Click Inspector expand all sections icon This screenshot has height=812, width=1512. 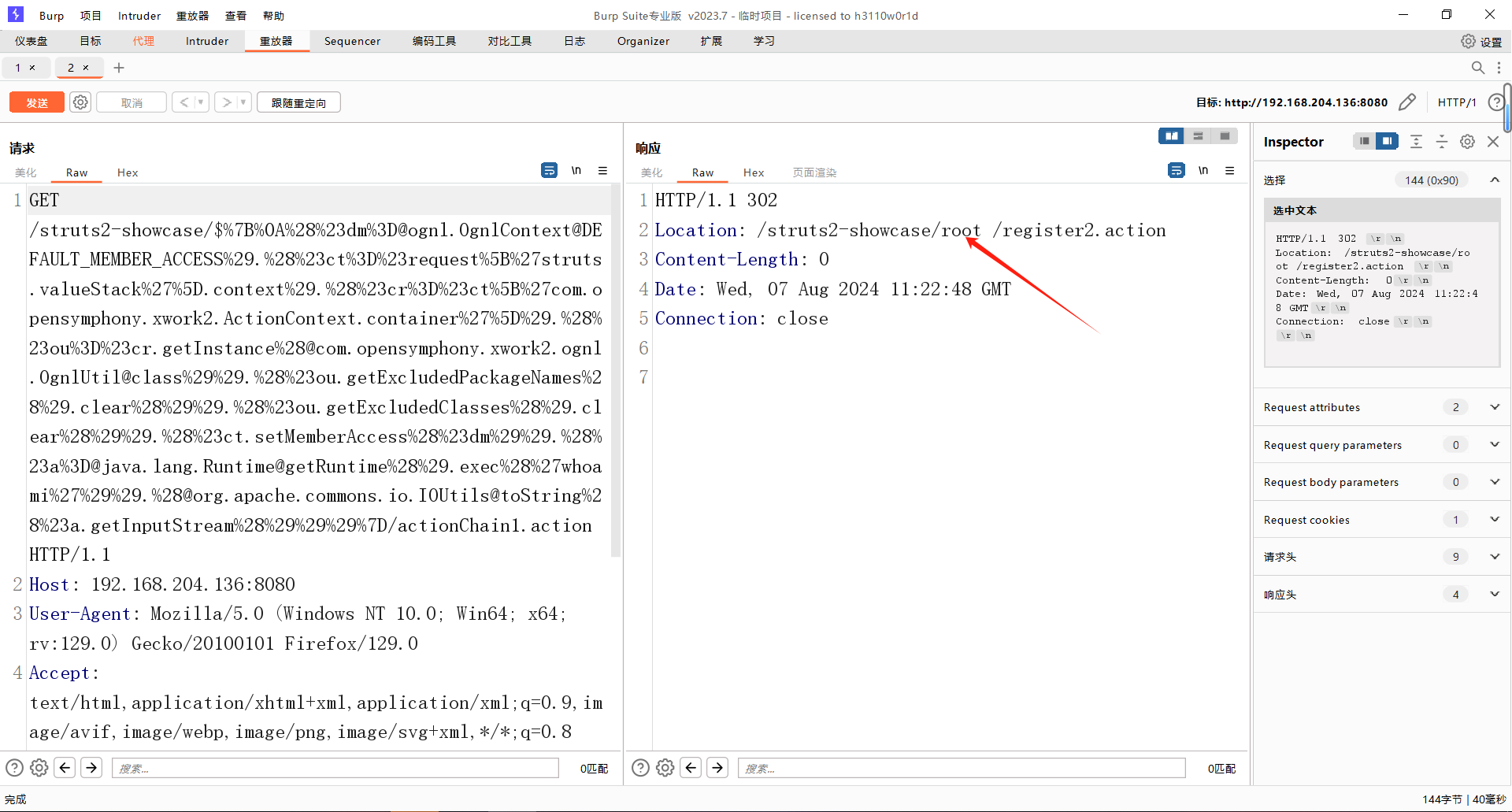pyautogui.click(x=1416, y=141)
